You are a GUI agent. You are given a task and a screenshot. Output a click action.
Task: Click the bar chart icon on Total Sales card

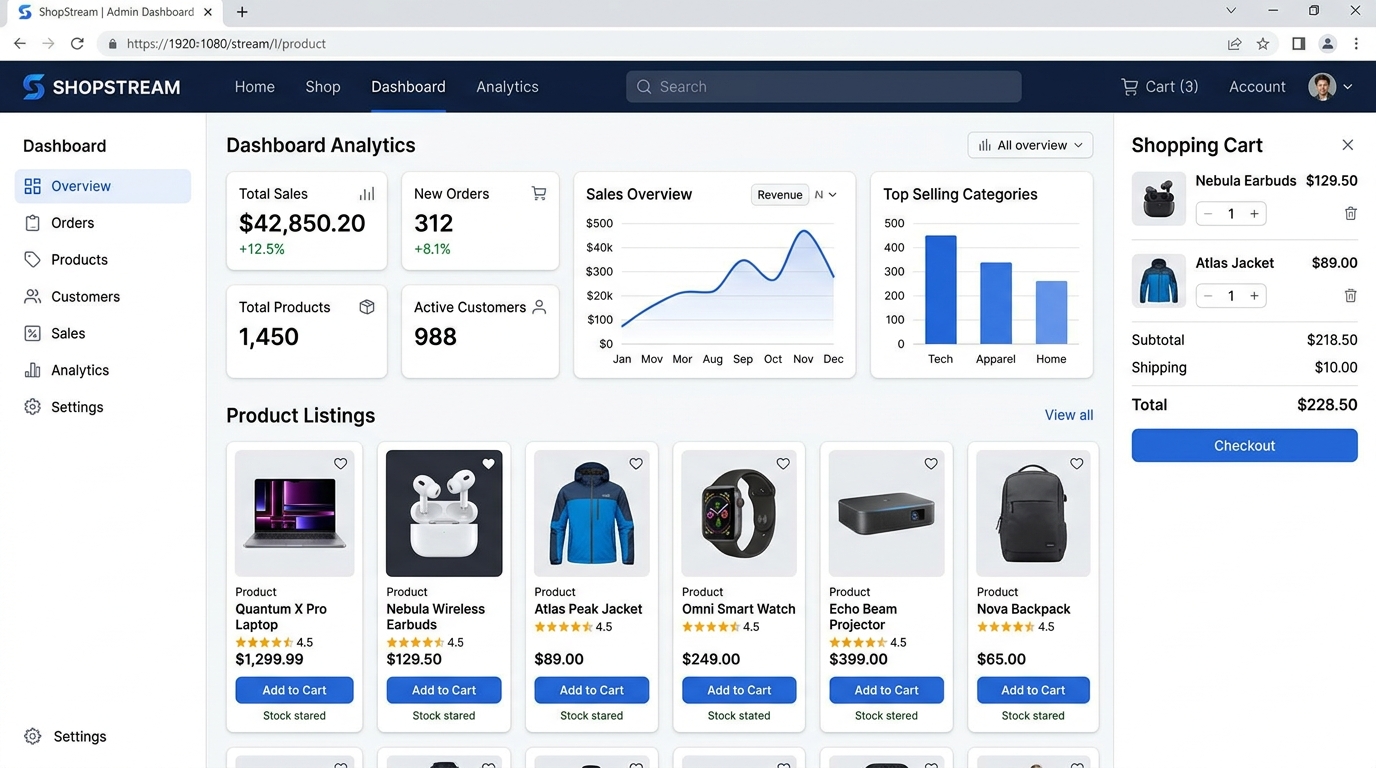click(367, 194)
